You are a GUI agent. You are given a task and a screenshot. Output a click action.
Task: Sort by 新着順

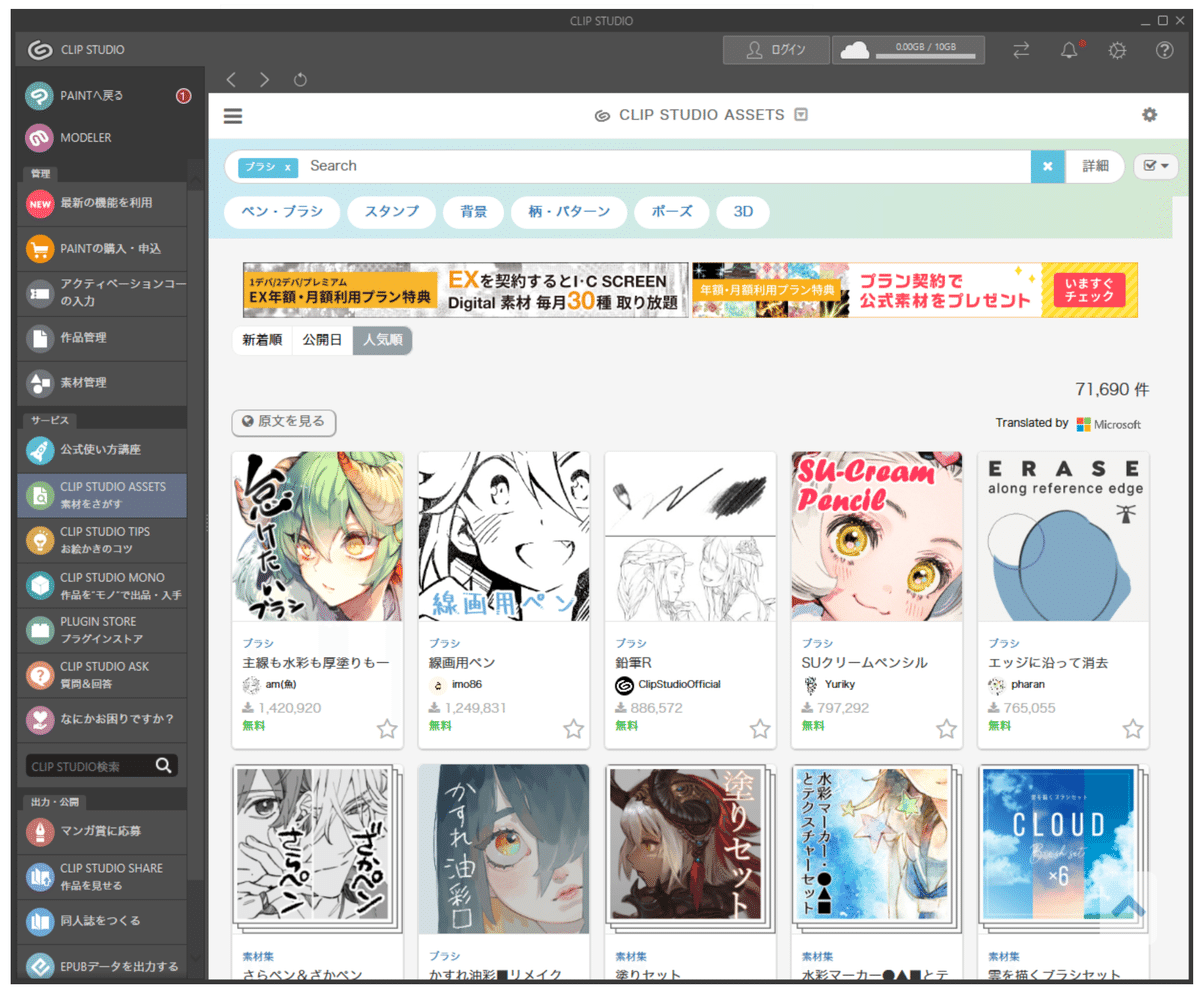tap(262, 340)
